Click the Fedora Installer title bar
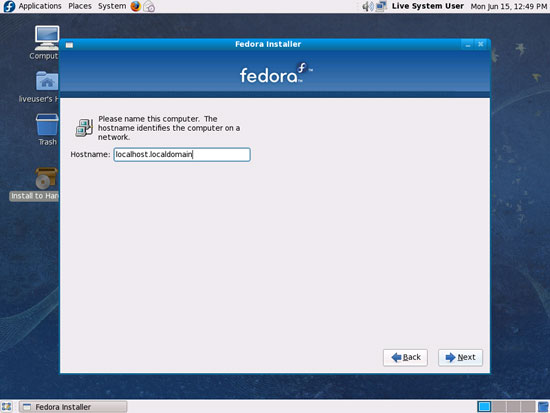Viewport: 550px width, 413px height. click(268, 44)
